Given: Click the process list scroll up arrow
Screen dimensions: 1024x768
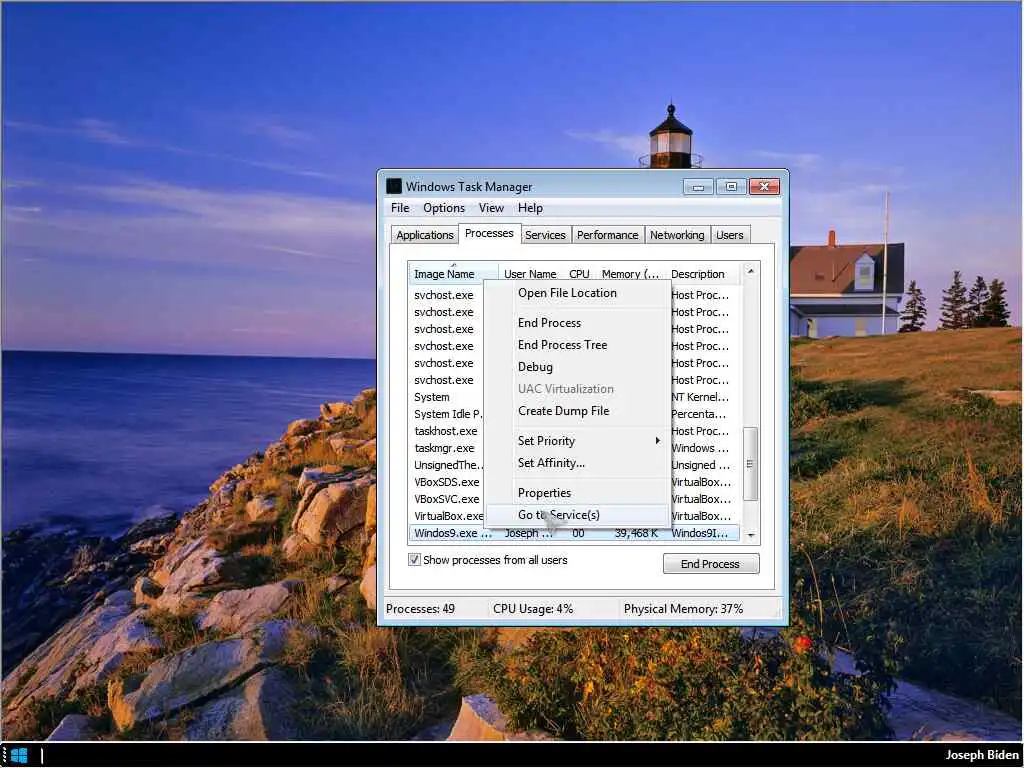Looking at the screenshot, I should pos(750,271).
